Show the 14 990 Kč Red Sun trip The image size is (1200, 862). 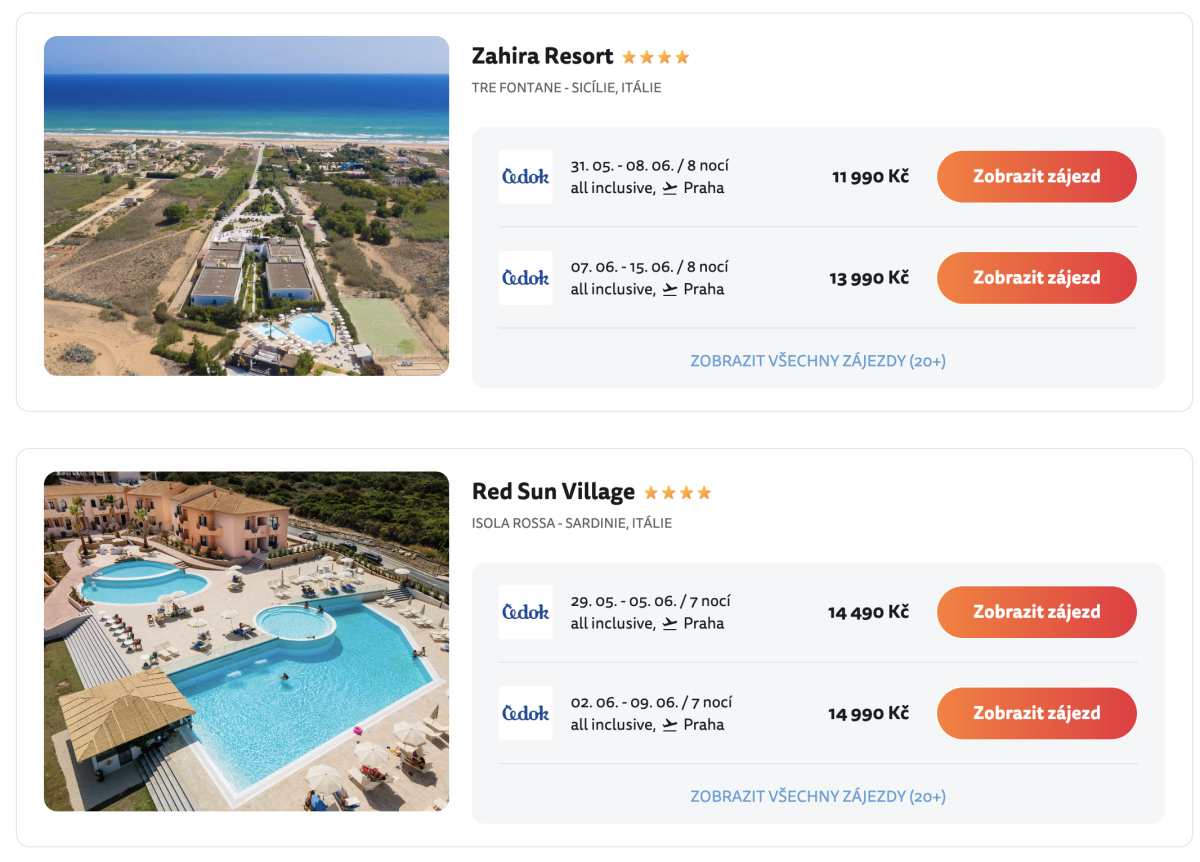pyautogui.click(x=1036, y=713)
